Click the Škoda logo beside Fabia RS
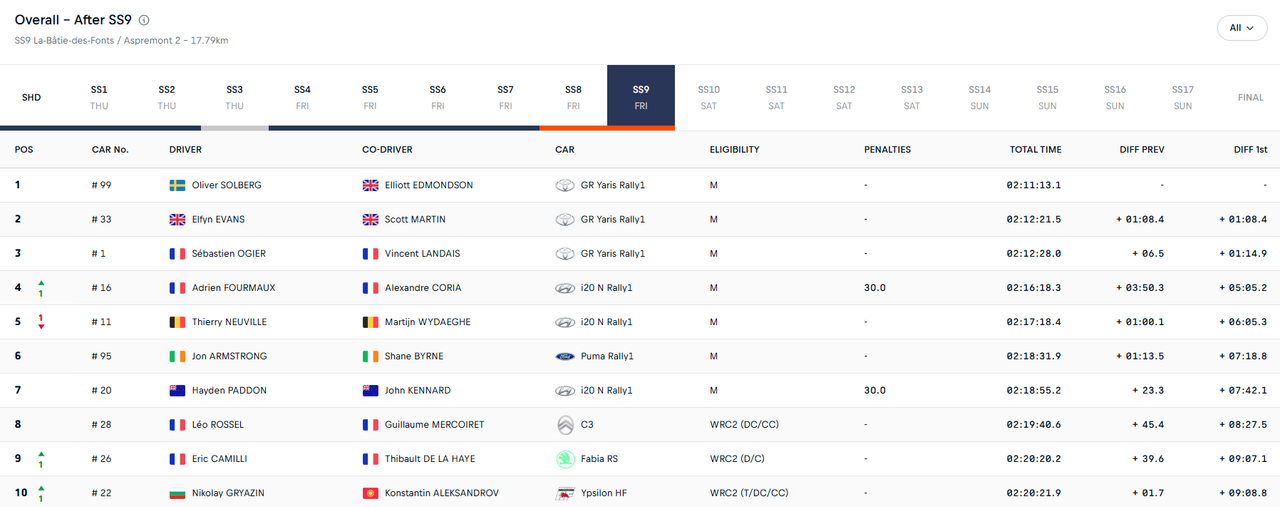 click(565, 459)
